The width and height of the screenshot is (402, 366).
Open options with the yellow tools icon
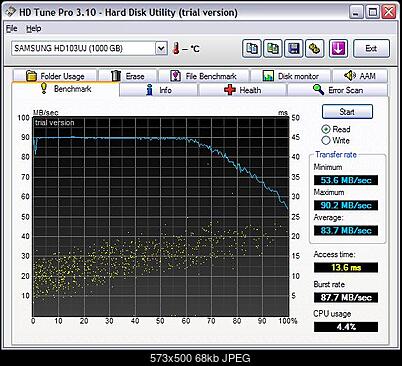tap(314, 49)
